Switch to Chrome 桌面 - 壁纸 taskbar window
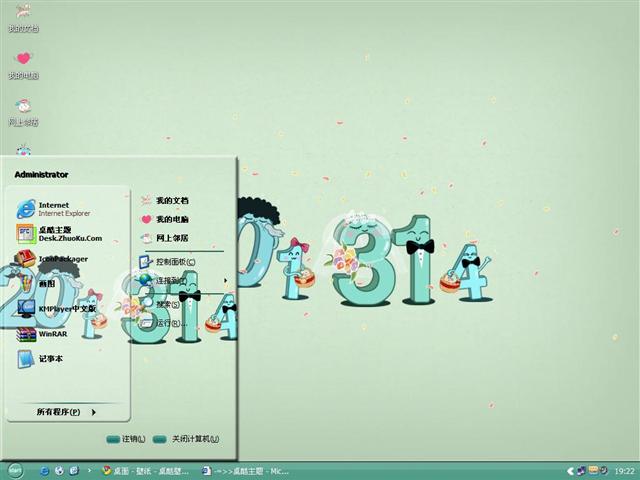Image resolution: width=640 pixels, height=480 pixels. [x=146, y=471]
